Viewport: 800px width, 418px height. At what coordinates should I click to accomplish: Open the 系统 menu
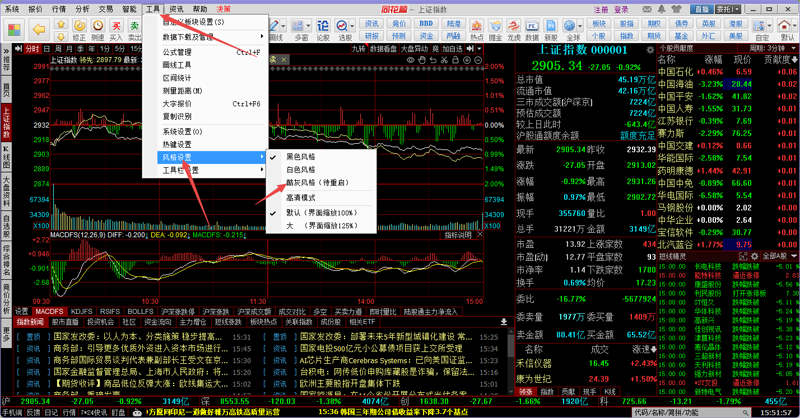point(12,9)
